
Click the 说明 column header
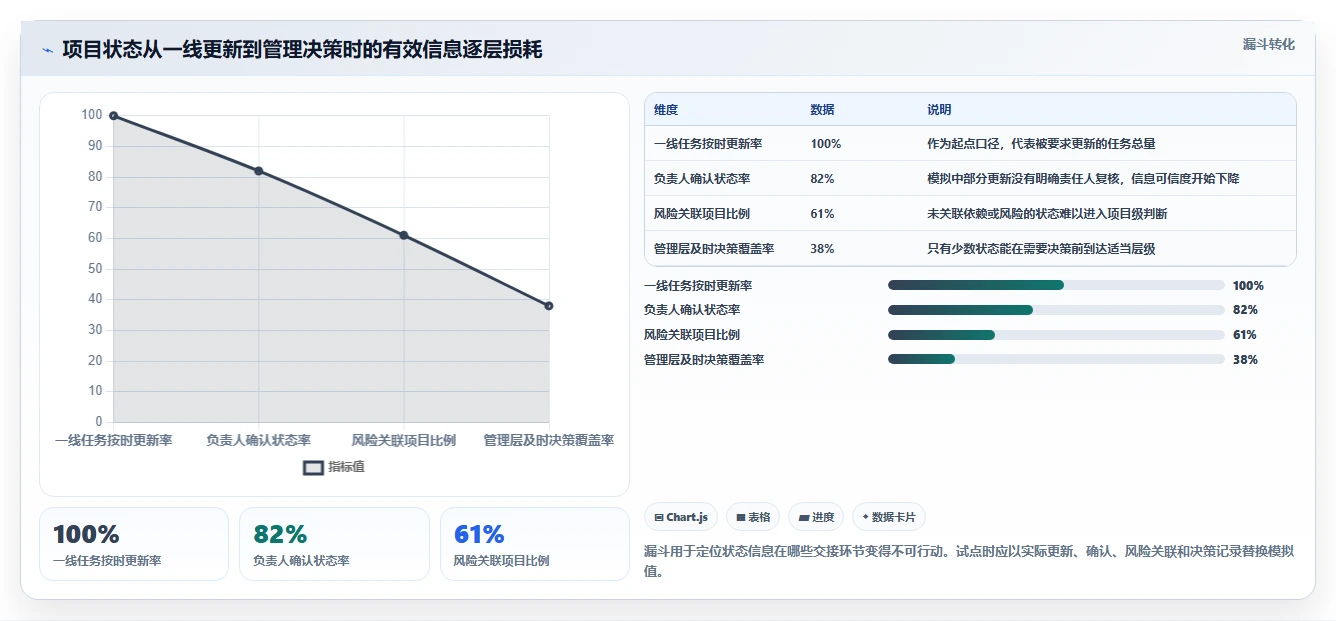[x=939, y=110]
